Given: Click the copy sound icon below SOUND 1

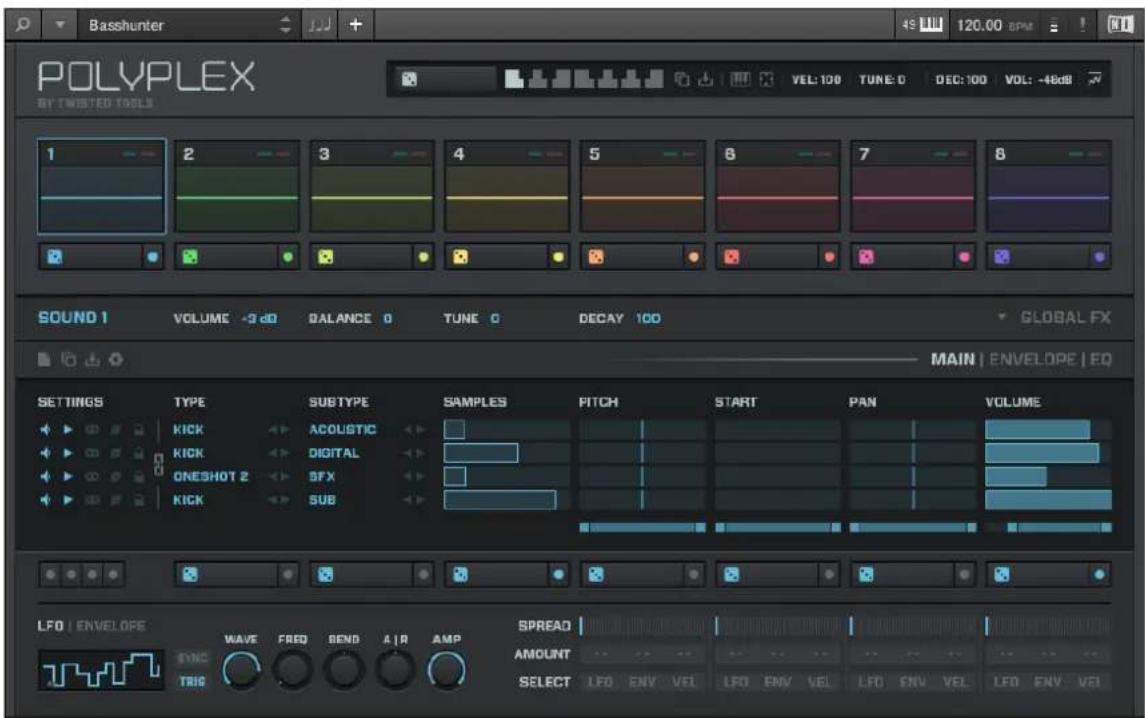Looking at the screenshot, I should click(69, 359).
